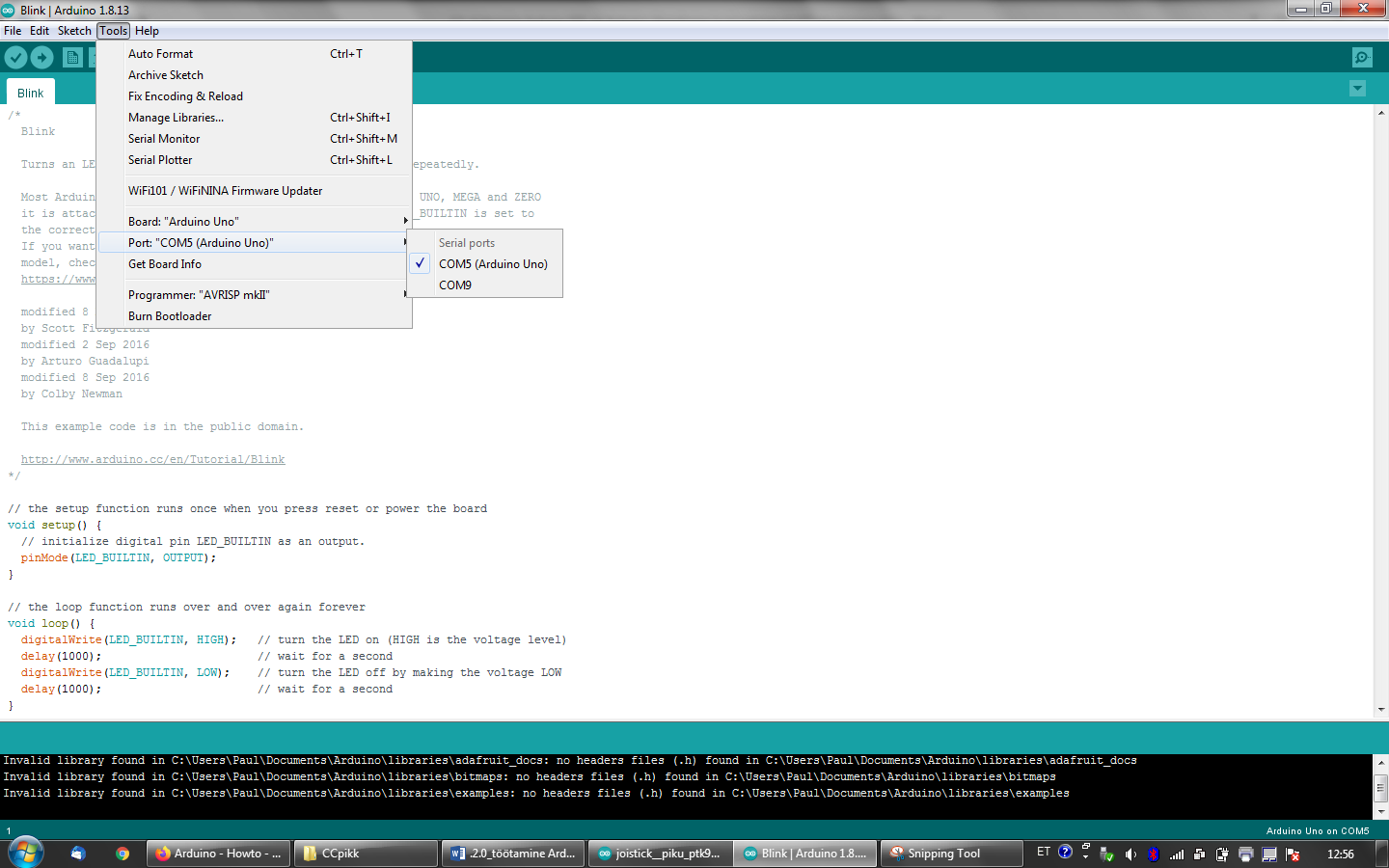Open the Sketch menu
The width and height of the screenshot is (1389, 868).
click(74, 31)
